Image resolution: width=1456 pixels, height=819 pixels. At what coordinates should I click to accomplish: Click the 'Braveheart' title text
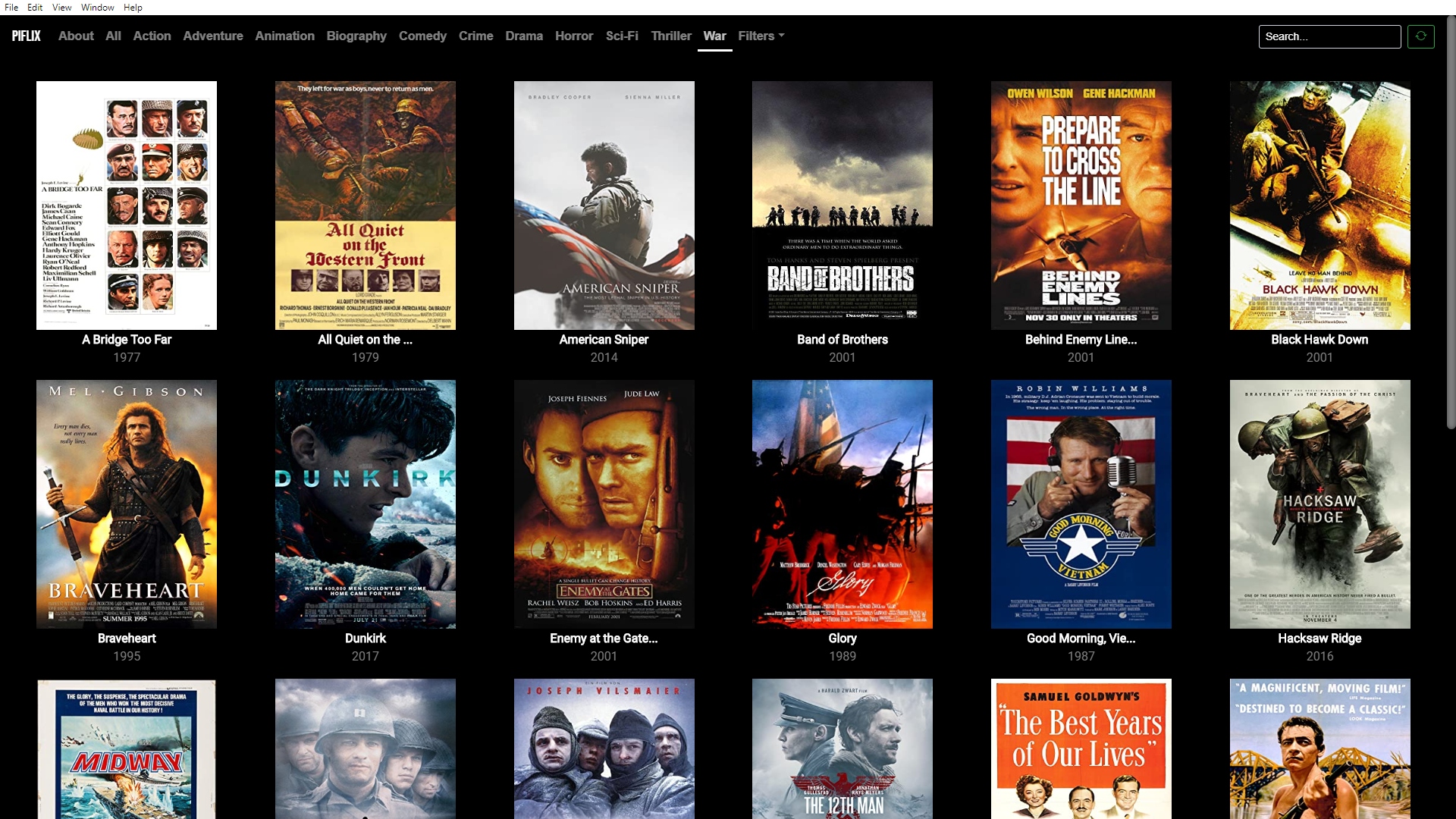point(127,639)
